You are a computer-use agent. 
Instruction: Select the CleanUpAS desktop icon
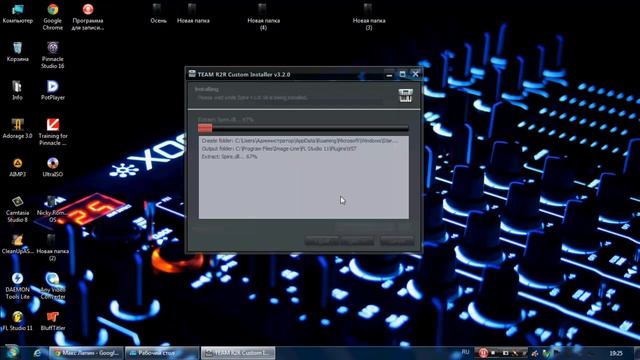pos(18,244)
